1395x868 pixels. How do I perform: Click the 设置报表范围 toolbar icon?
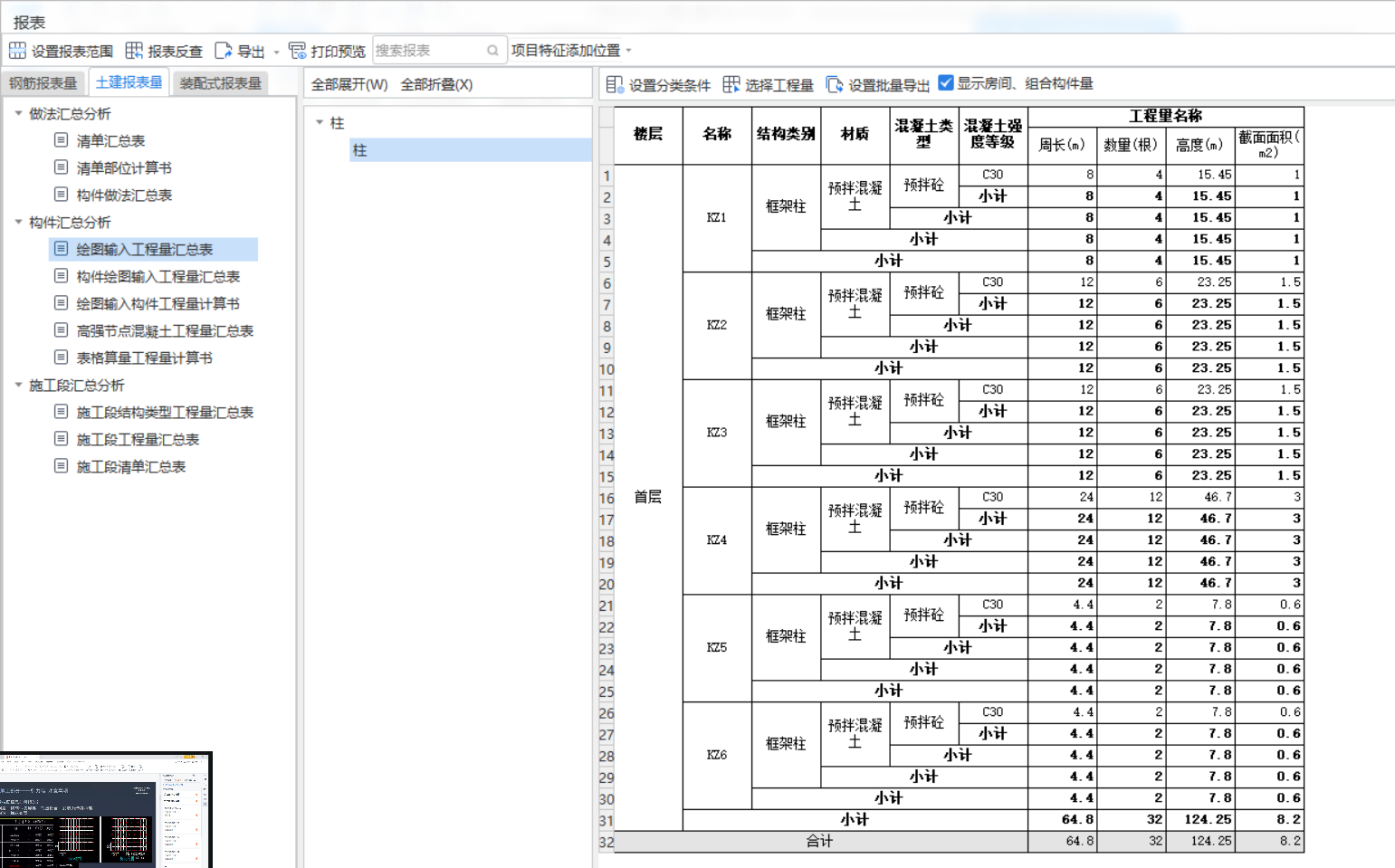click(x=17, y=51)
